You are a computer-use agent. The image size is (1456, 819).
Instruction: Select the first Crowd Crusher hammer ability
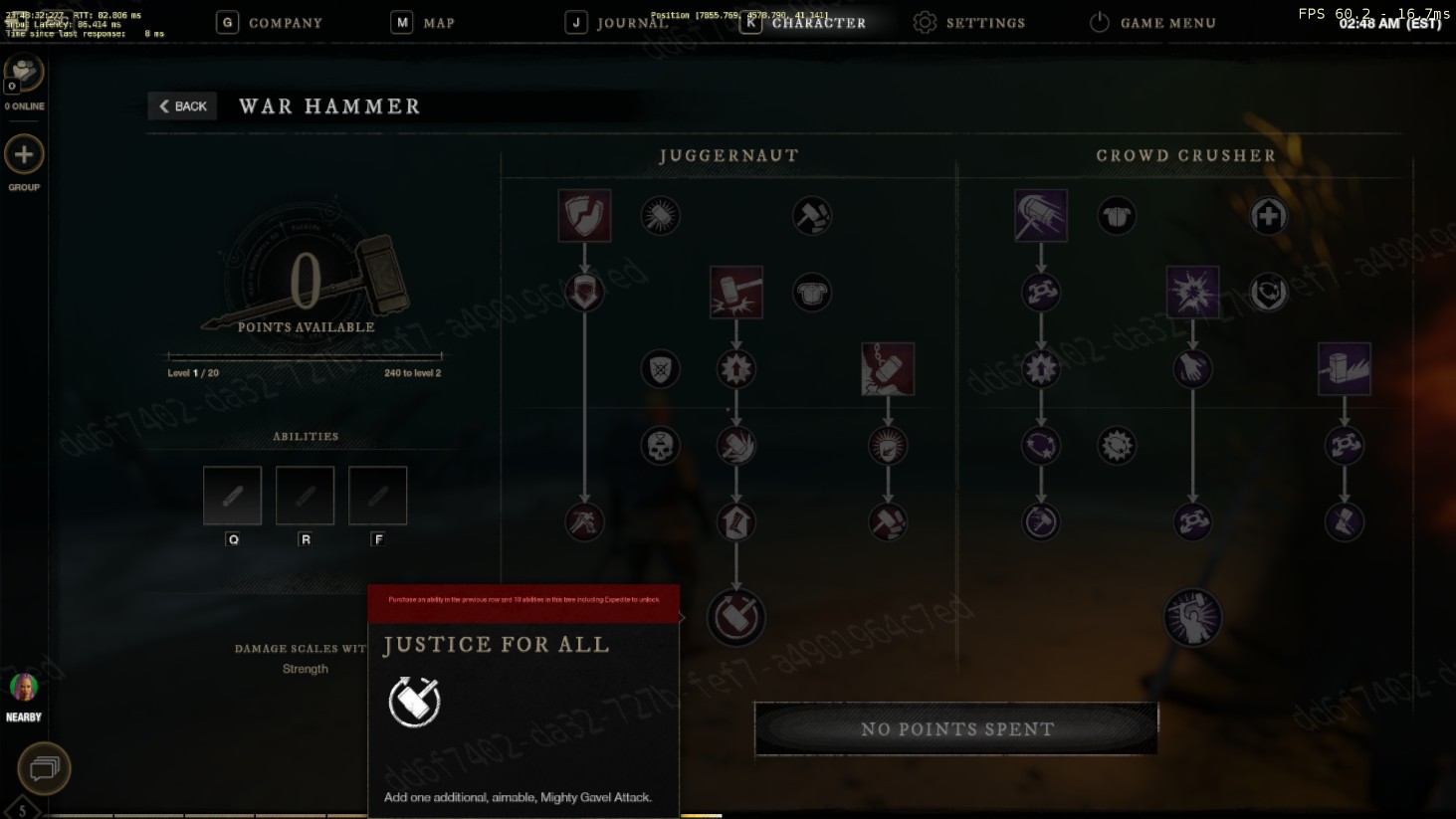1041,216
